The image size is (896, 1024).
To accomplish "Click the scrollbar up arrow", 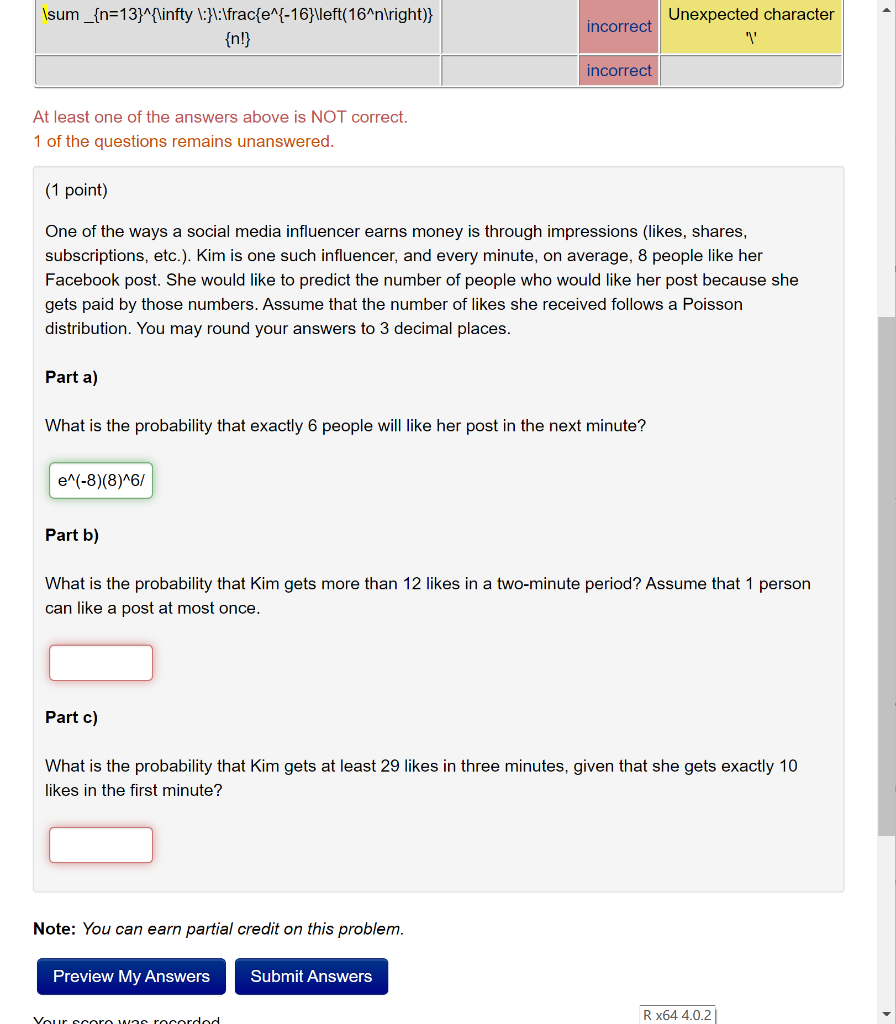I will 888,8.
